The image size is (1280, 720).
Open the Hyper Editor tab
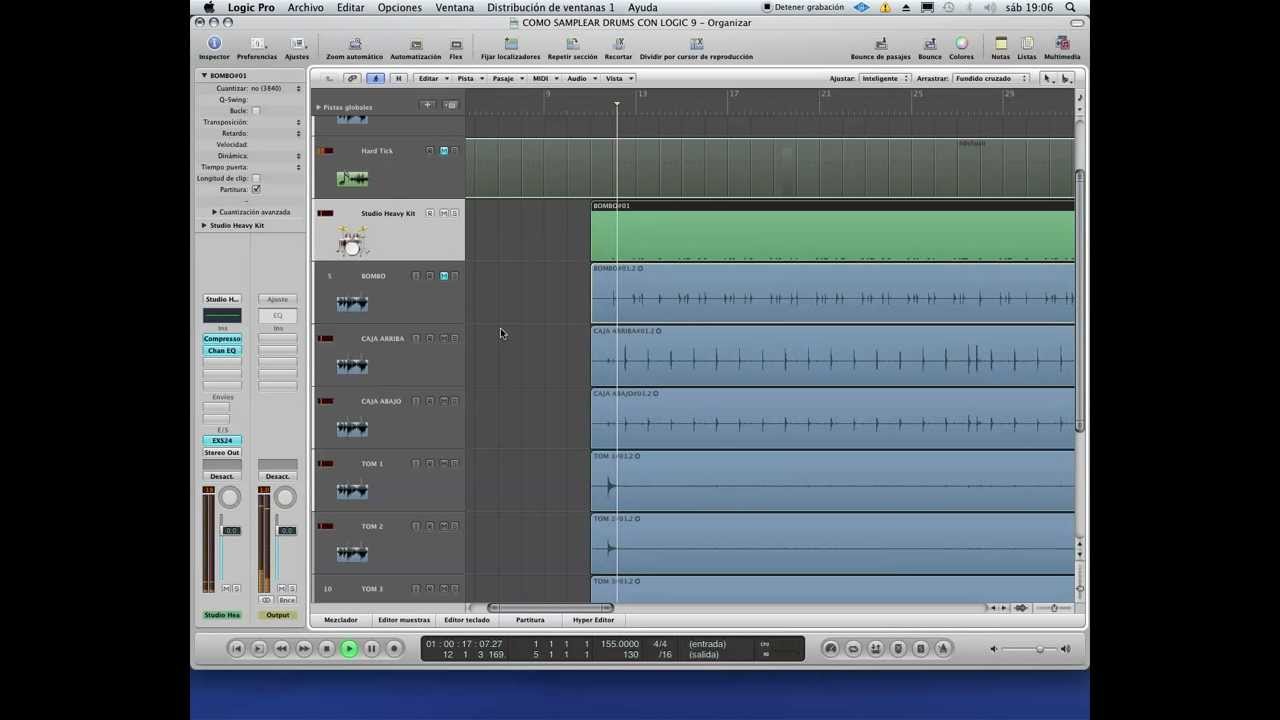pyautogui.click(x=594, y=620)
